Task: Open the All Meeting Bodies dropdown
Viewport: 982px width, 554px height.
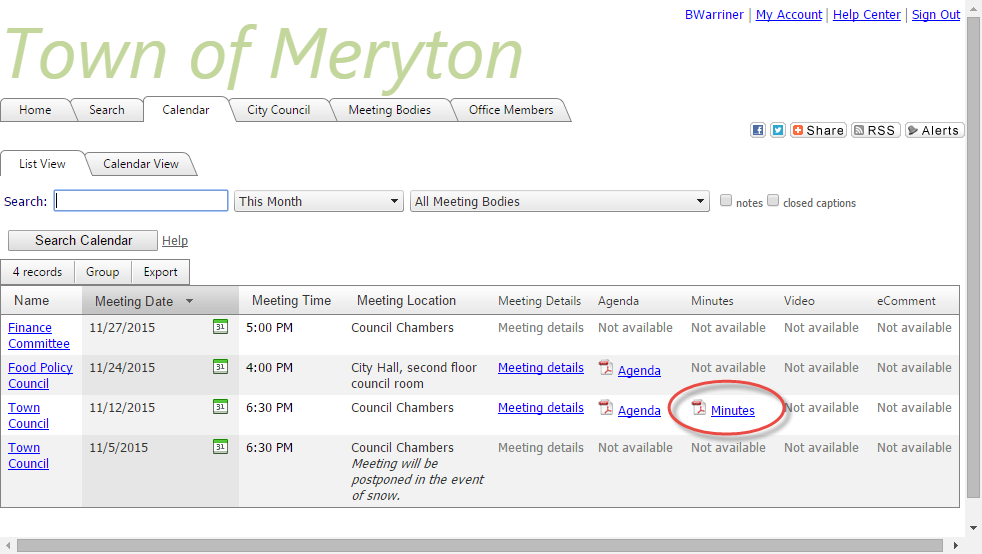Action: point(560,202)
